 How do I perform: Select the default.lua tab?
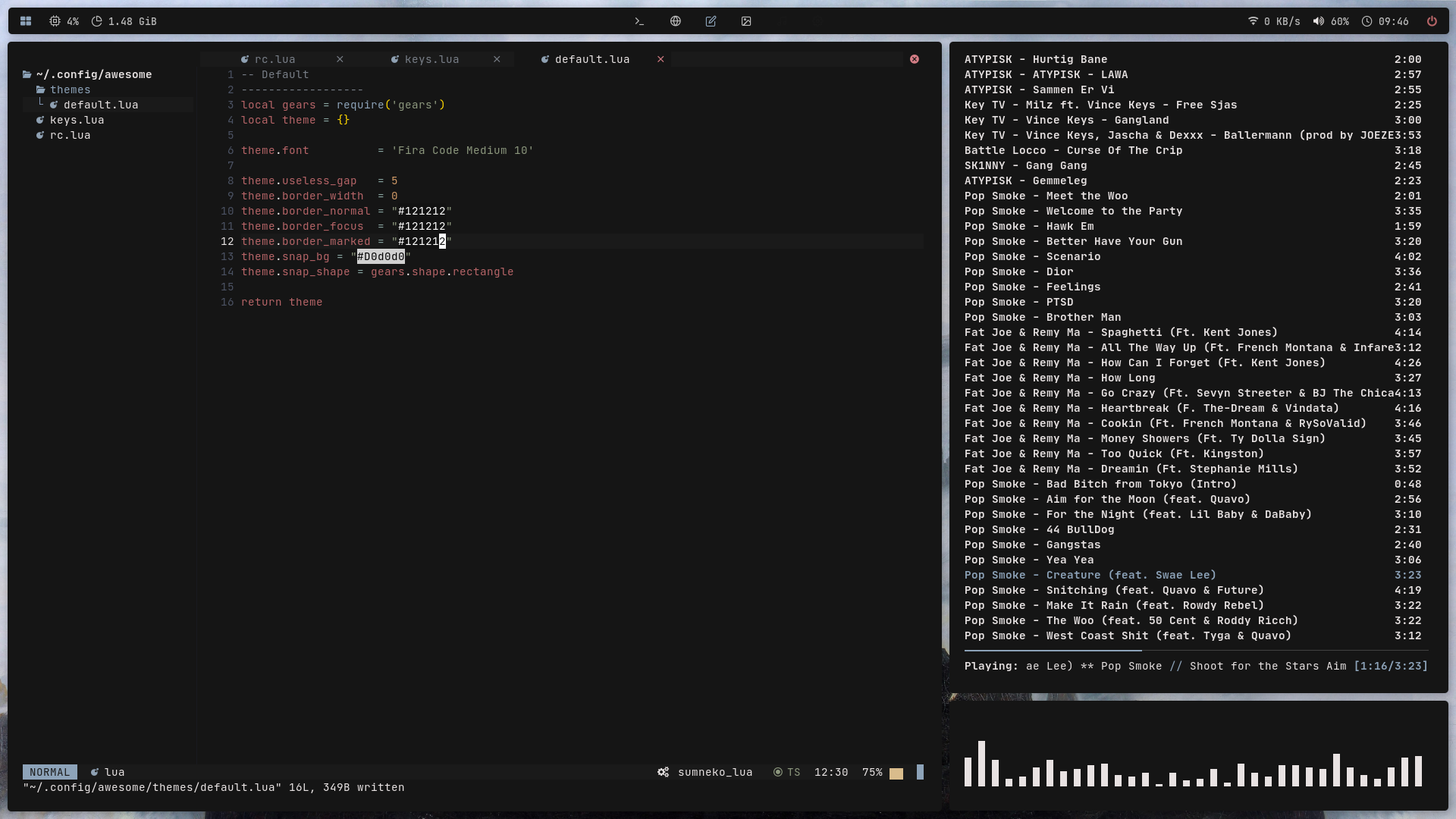click(x=592, y=59)
